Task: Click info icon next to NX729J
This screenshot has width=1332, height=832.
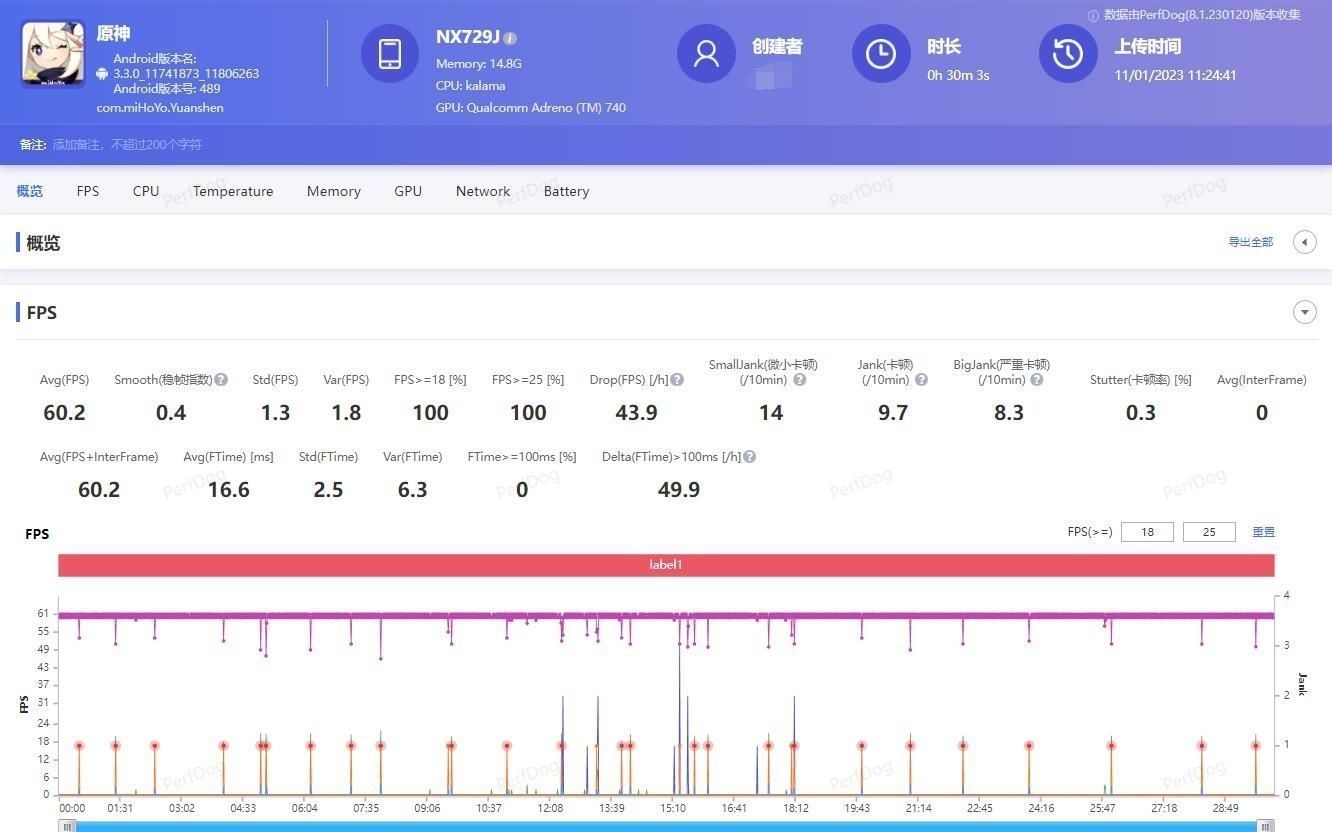Action: [x=510, y=38]
